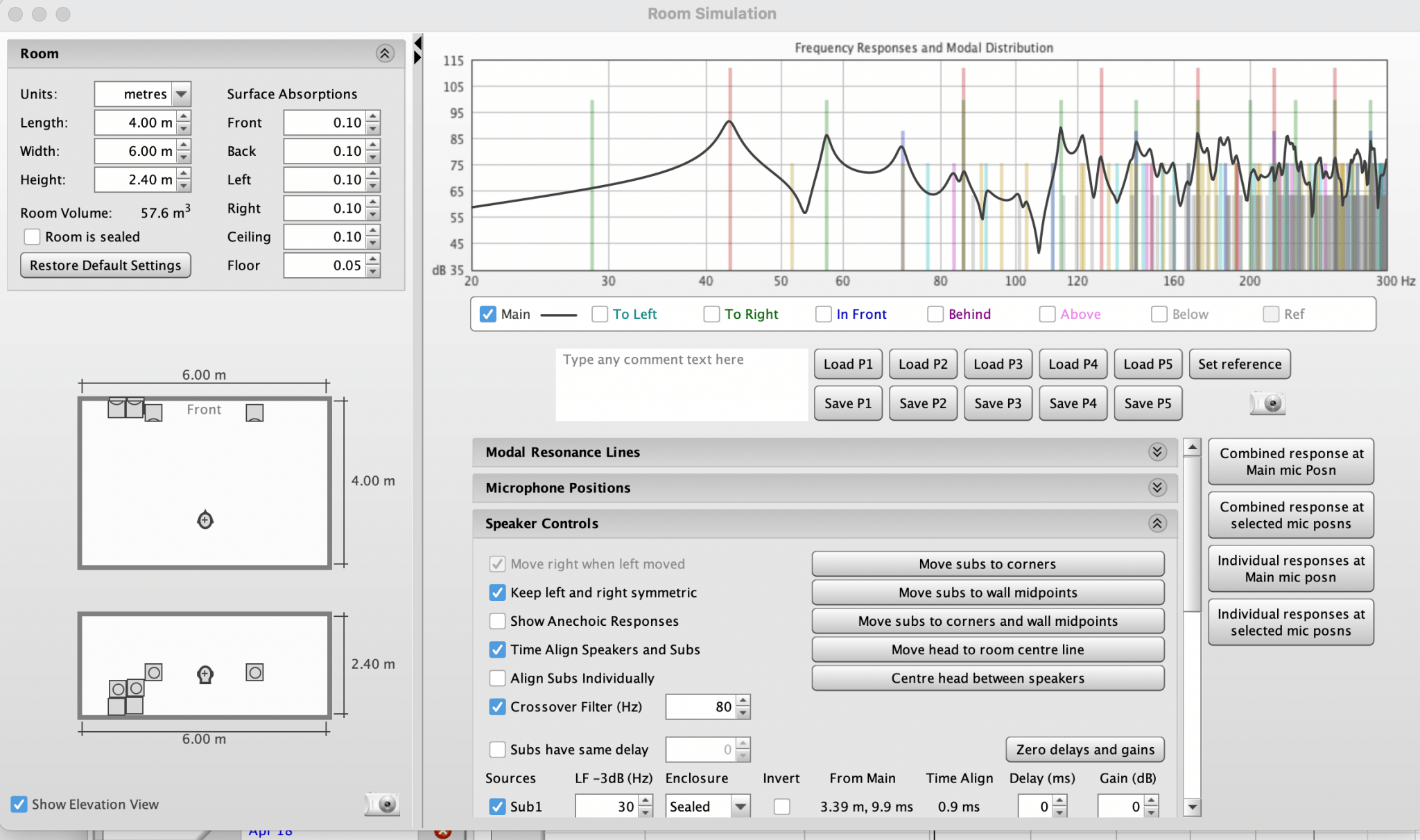Click the Sub1 Gain (dB) field
Screen dimensions: 1420x840
click(x=1120, y=807)
